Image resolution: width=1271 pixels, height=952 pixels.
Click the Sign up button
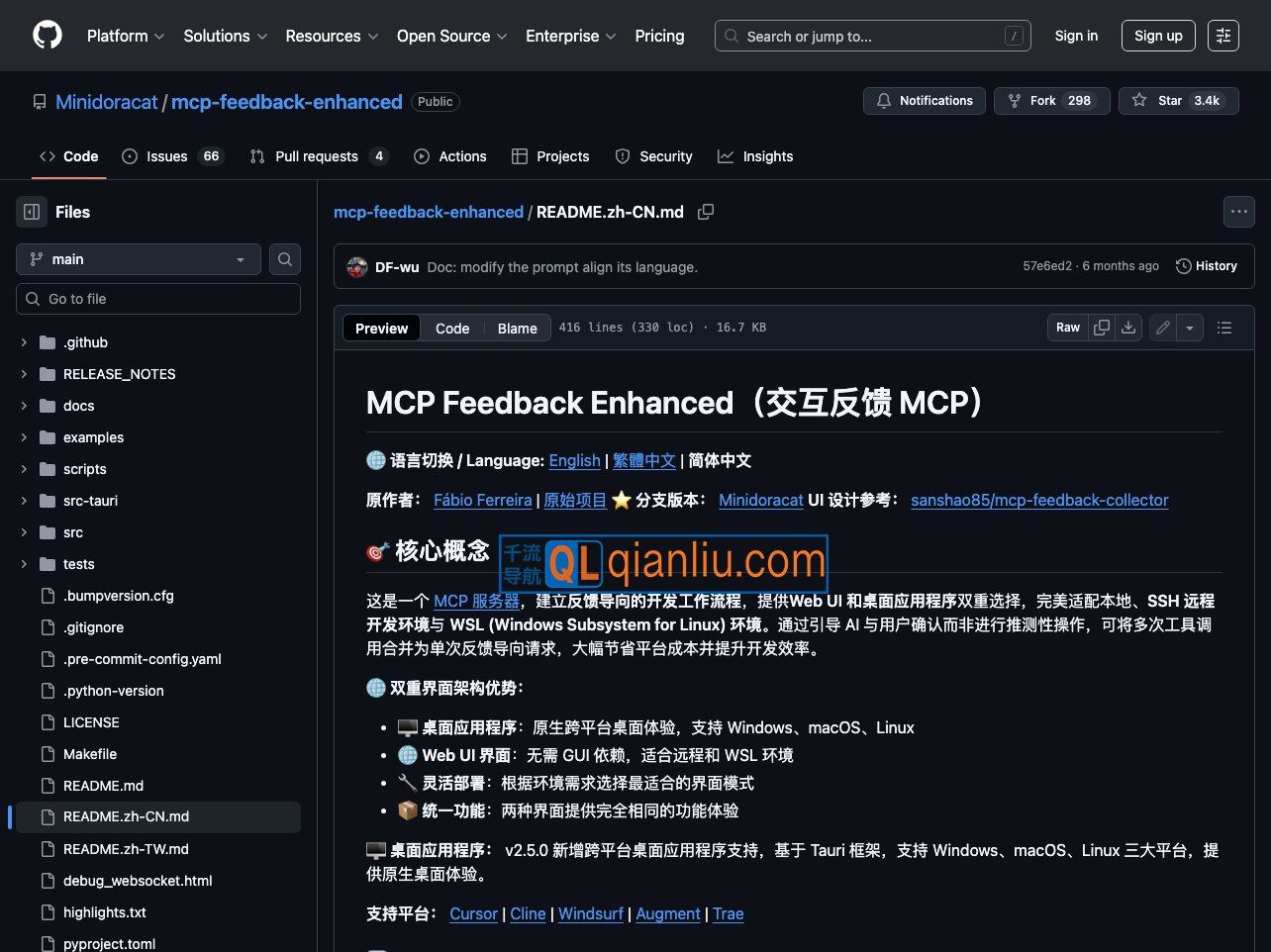(1158, 35)
